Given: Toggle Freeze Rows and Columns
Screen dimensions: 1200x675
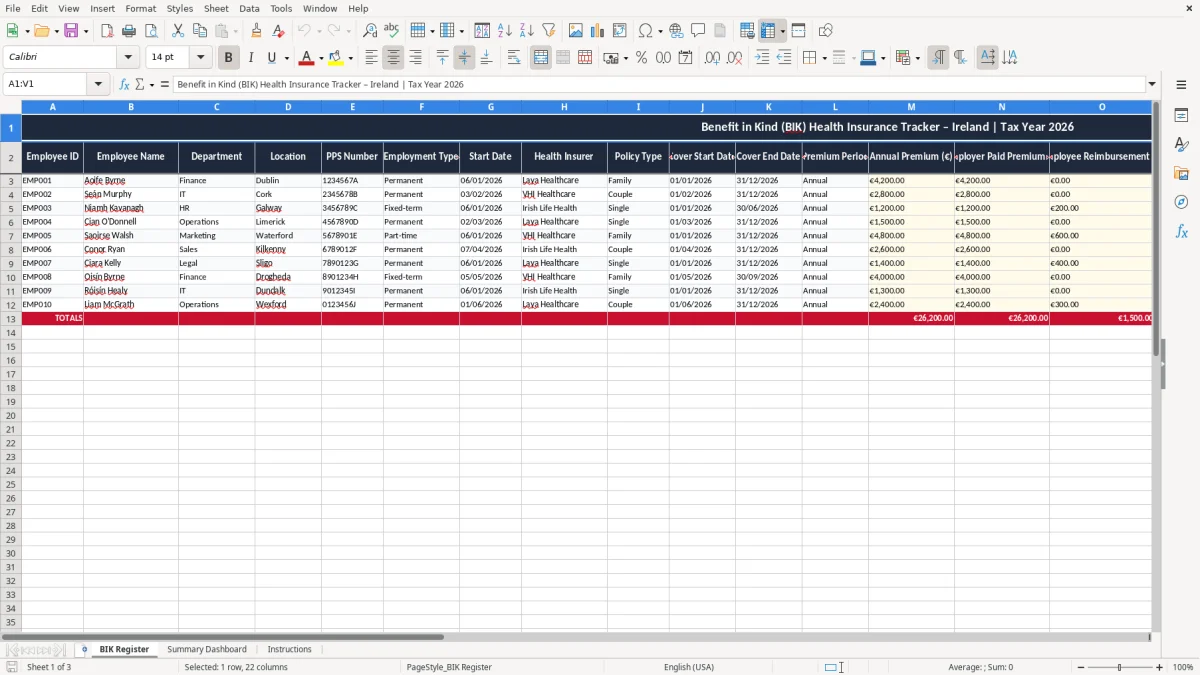Looking at the screenshot, I should pos(768,31).
